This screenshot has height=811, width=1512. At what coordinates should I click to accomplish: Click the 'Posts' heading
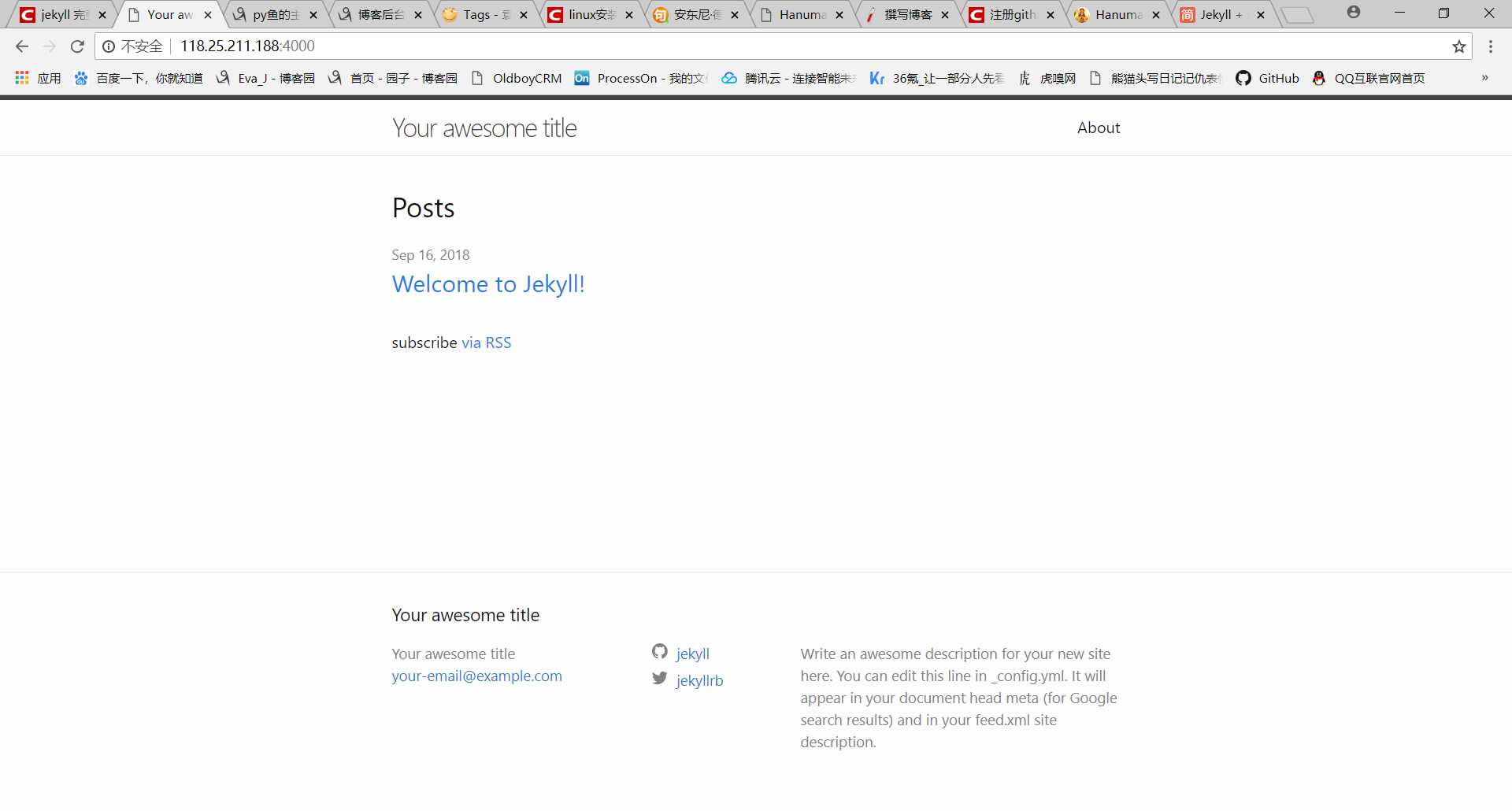coord(423,208)
